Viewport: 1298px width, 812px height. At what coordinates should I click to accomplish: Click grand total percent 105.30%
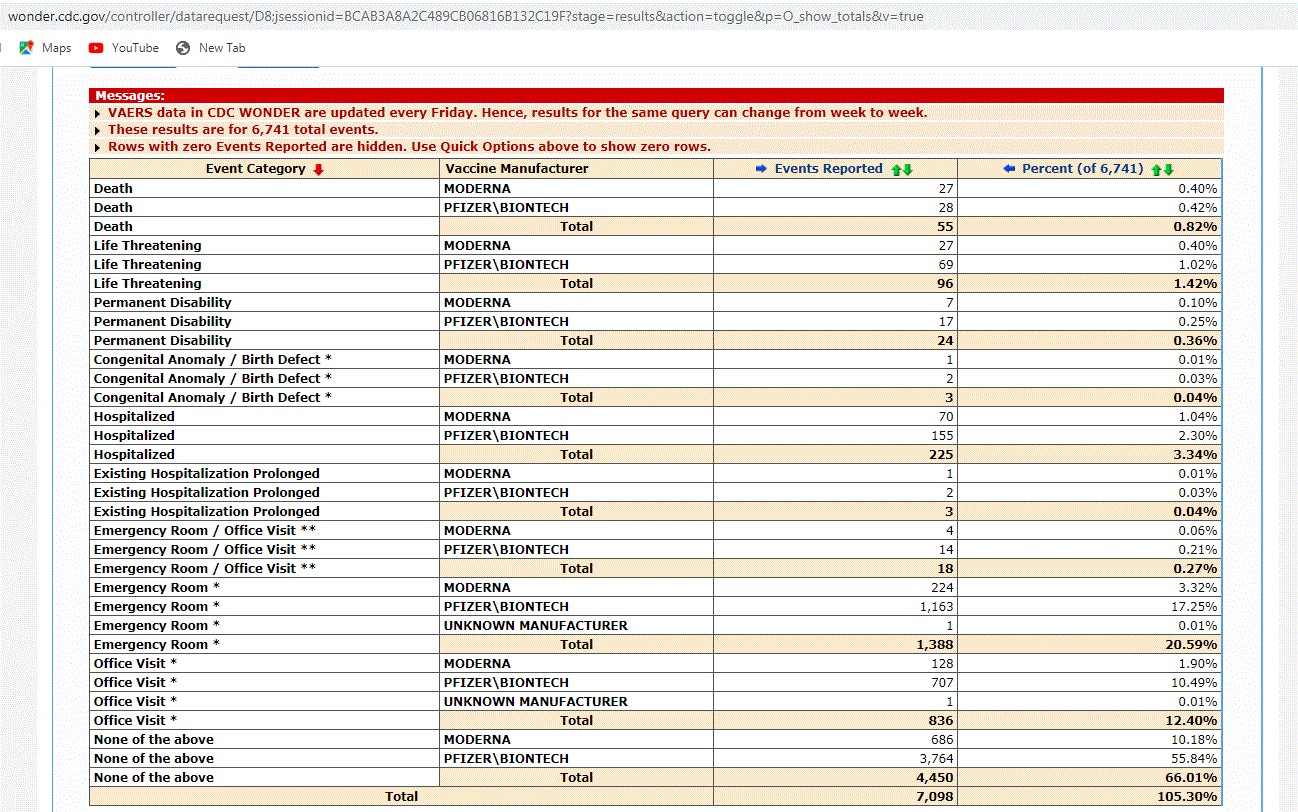1188,796
